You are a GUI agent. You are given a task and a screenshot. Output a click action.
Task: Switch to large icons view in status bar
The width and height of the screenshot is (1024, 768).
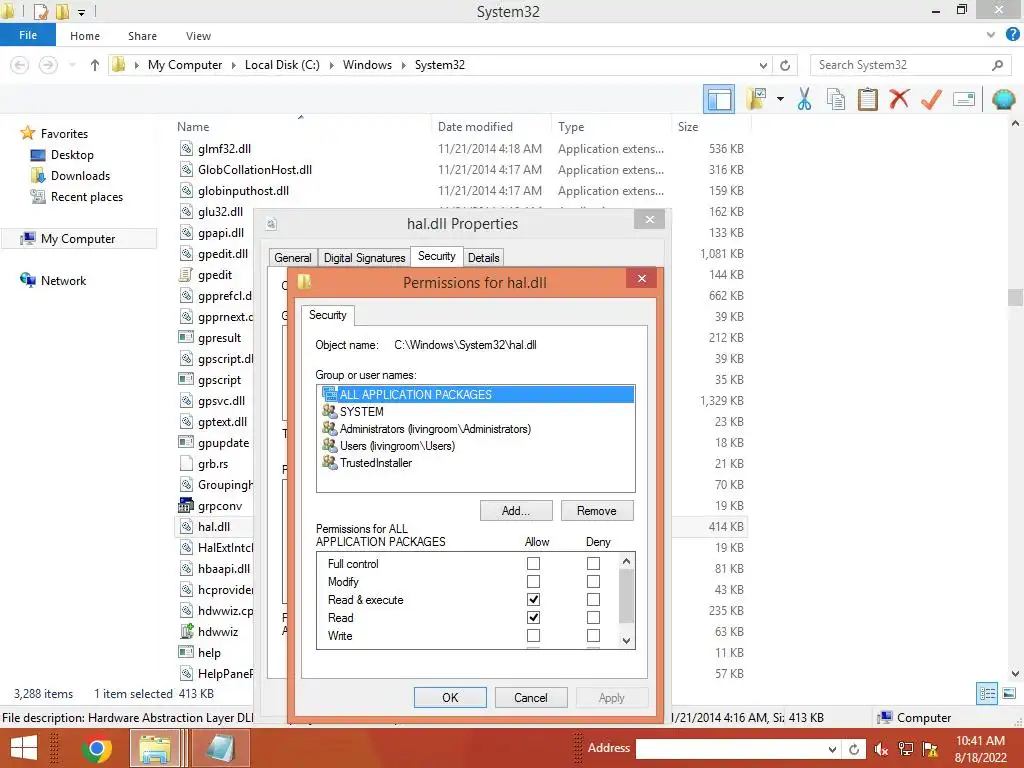[x=1009, y=694]
